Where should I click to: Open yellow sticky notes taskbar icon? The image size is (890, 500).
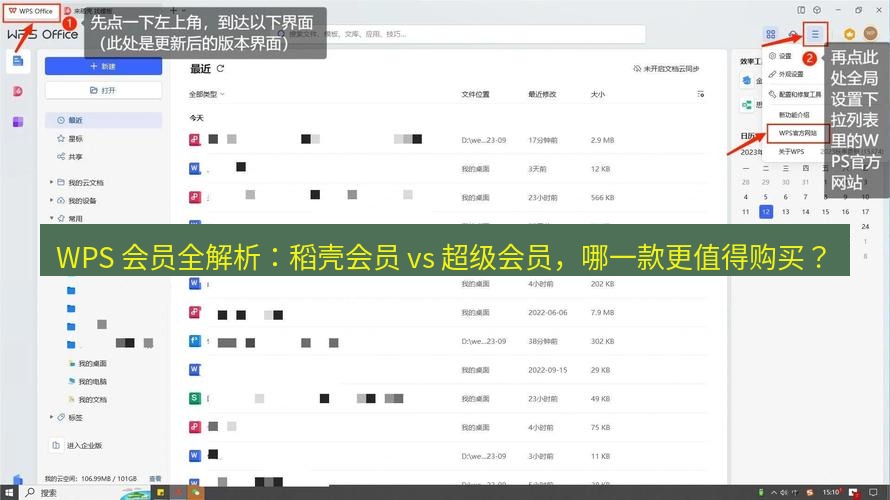coord(160,492)
